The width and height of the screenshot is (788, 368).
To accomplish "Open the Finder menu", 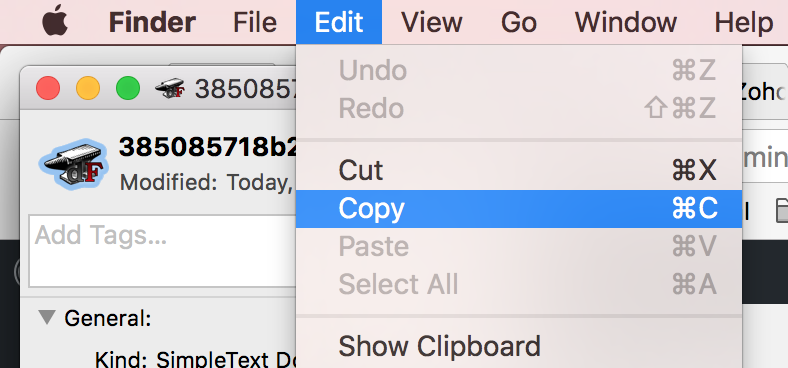I will click(152, 22).
